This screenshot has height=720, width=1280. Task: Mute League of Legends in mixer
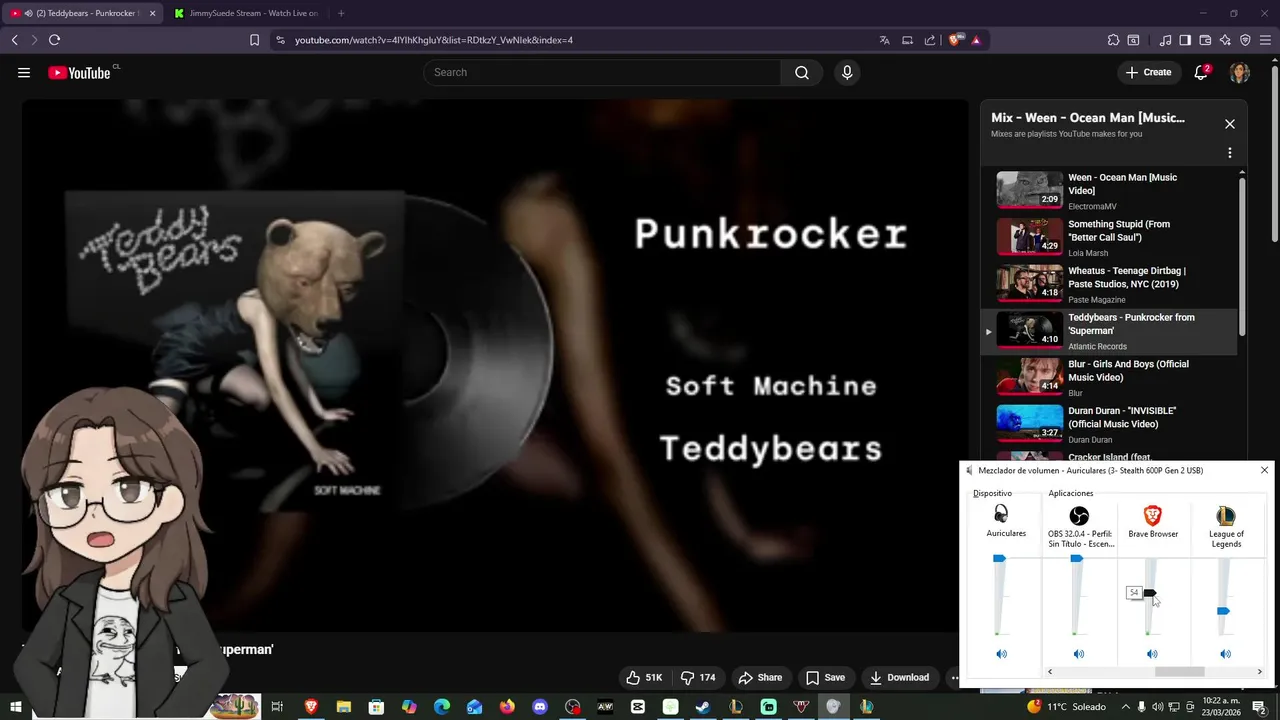point(1225,654)
